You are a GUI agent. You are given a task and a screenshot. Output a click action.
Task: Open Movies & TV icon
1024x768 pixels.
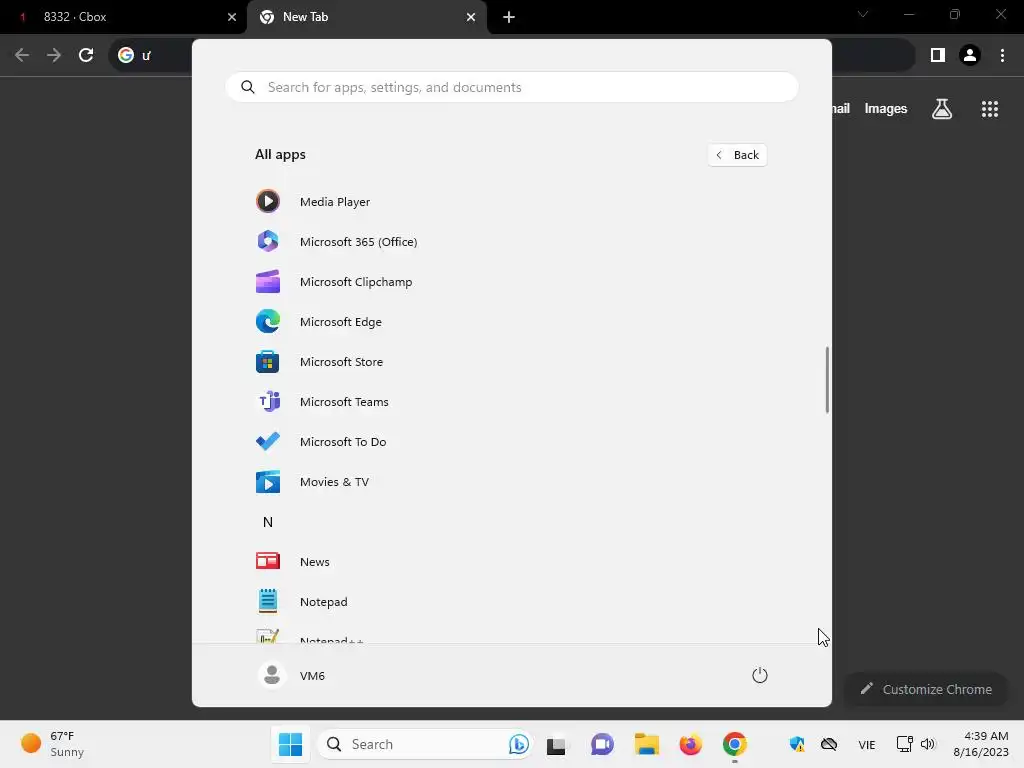point(268,481)
